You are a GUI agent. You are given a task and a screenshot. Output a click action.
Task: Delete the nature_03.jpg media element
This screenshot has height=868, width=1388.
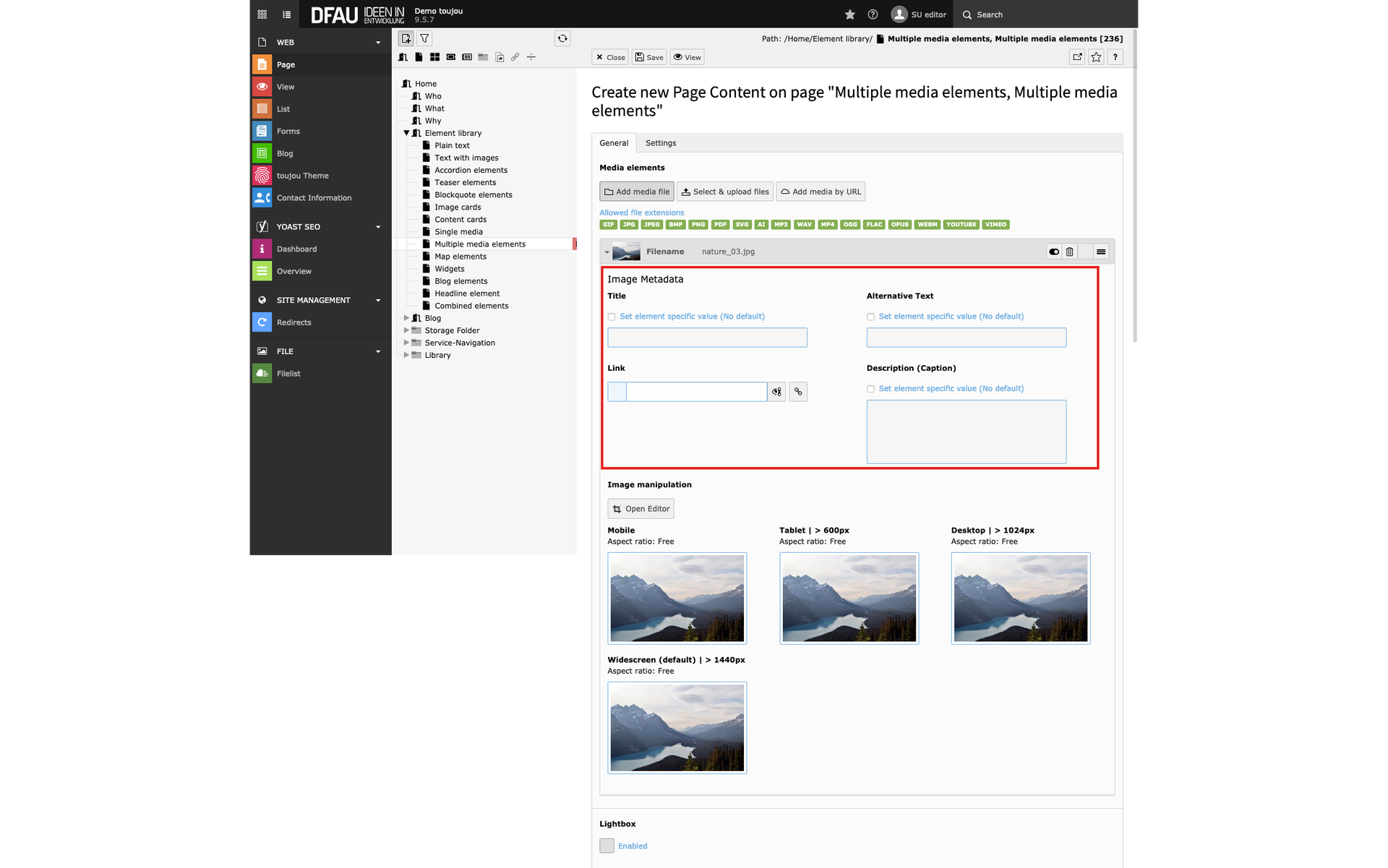[1069, 252]
